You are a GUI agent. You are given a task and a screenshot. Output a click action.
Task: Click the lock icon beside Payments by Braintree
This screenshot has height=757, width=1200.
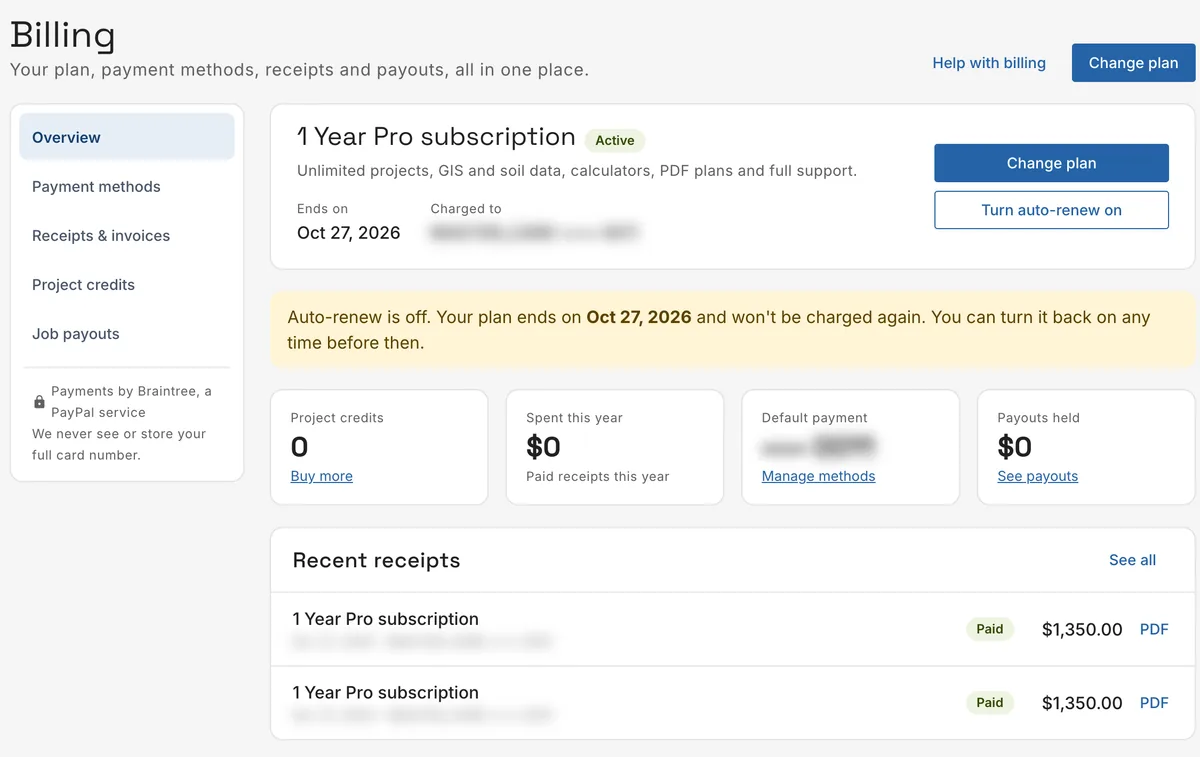[x=39, y=402]
